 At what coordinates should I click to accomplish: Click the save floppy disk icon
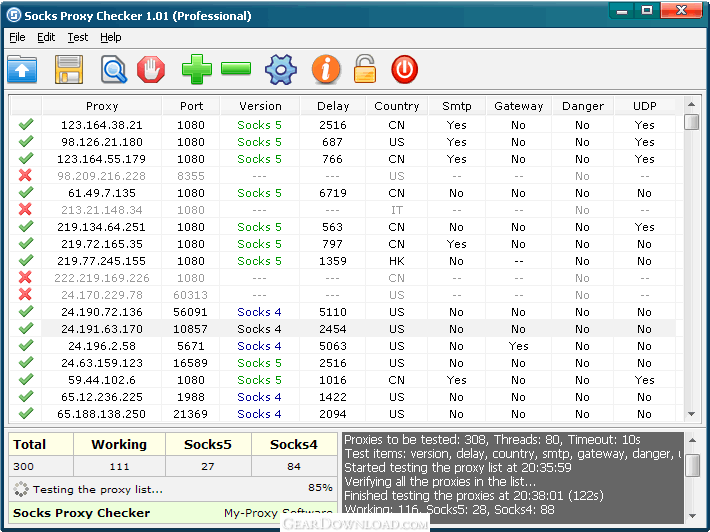[69, 69]
